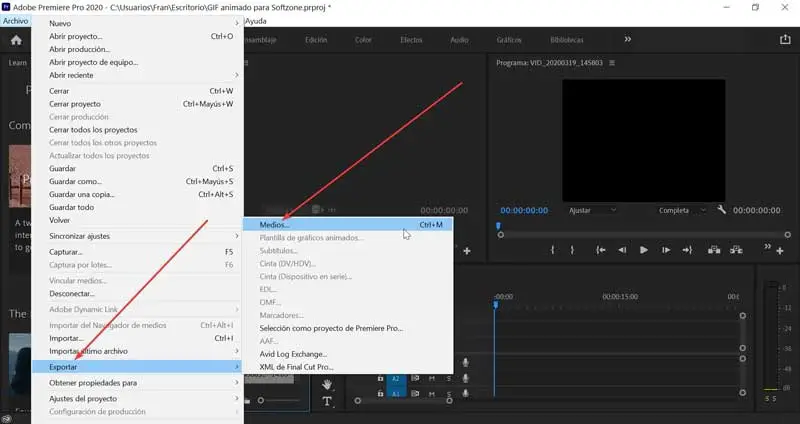Switch to the Gráficos workspace tab

click(x=509, y=40)
